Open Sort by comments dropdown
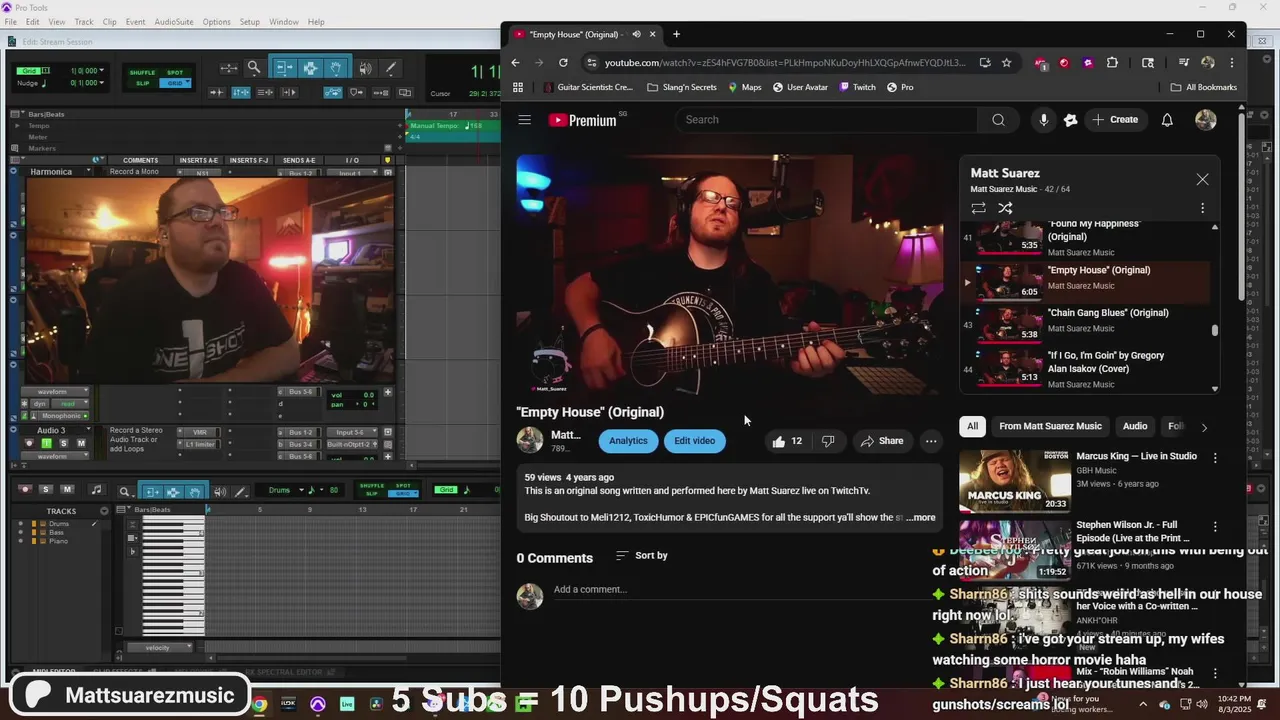The image size is (1280, 720). point(641,555)
